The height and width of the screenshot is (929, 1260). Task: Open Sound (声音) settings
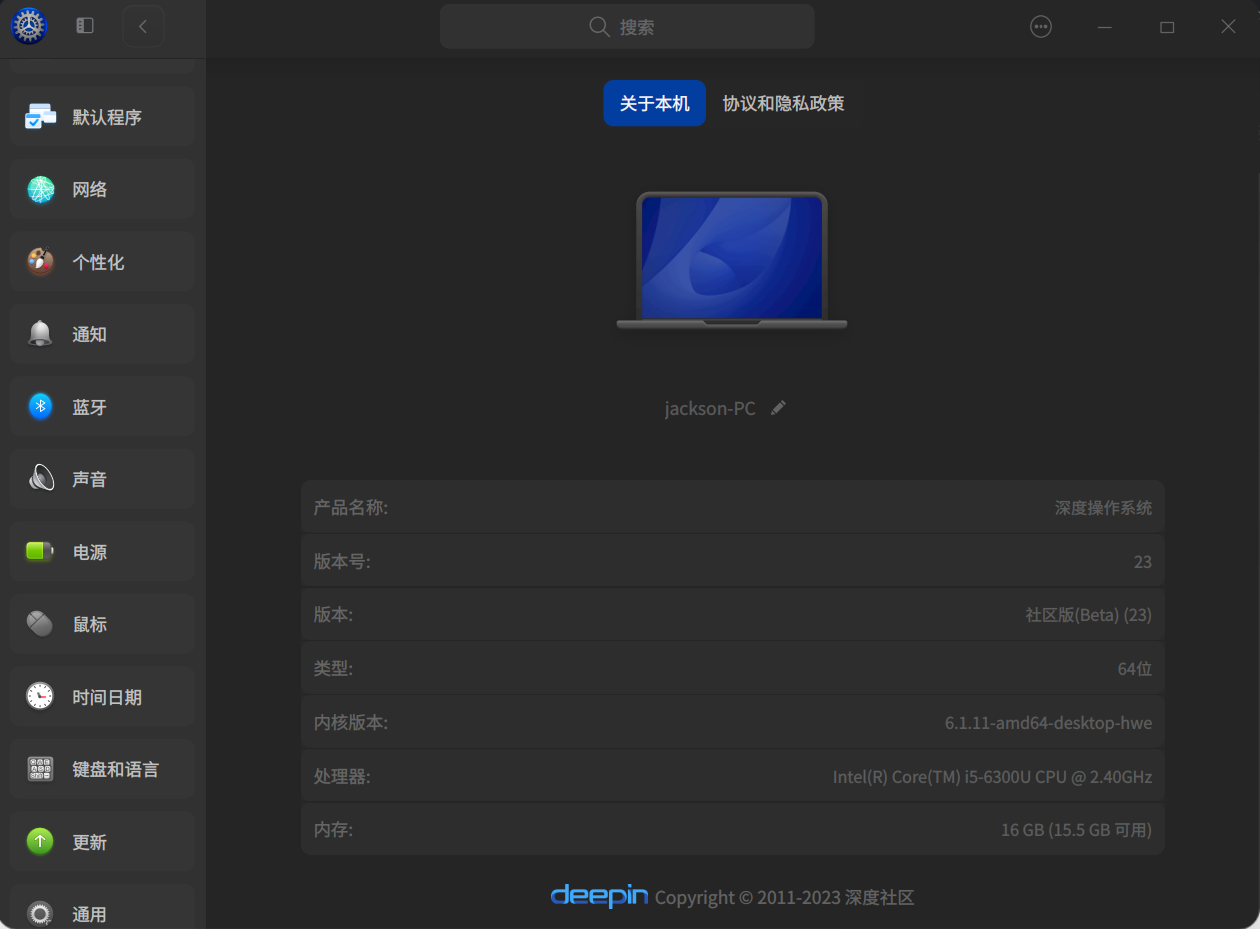tap(102, 479)
